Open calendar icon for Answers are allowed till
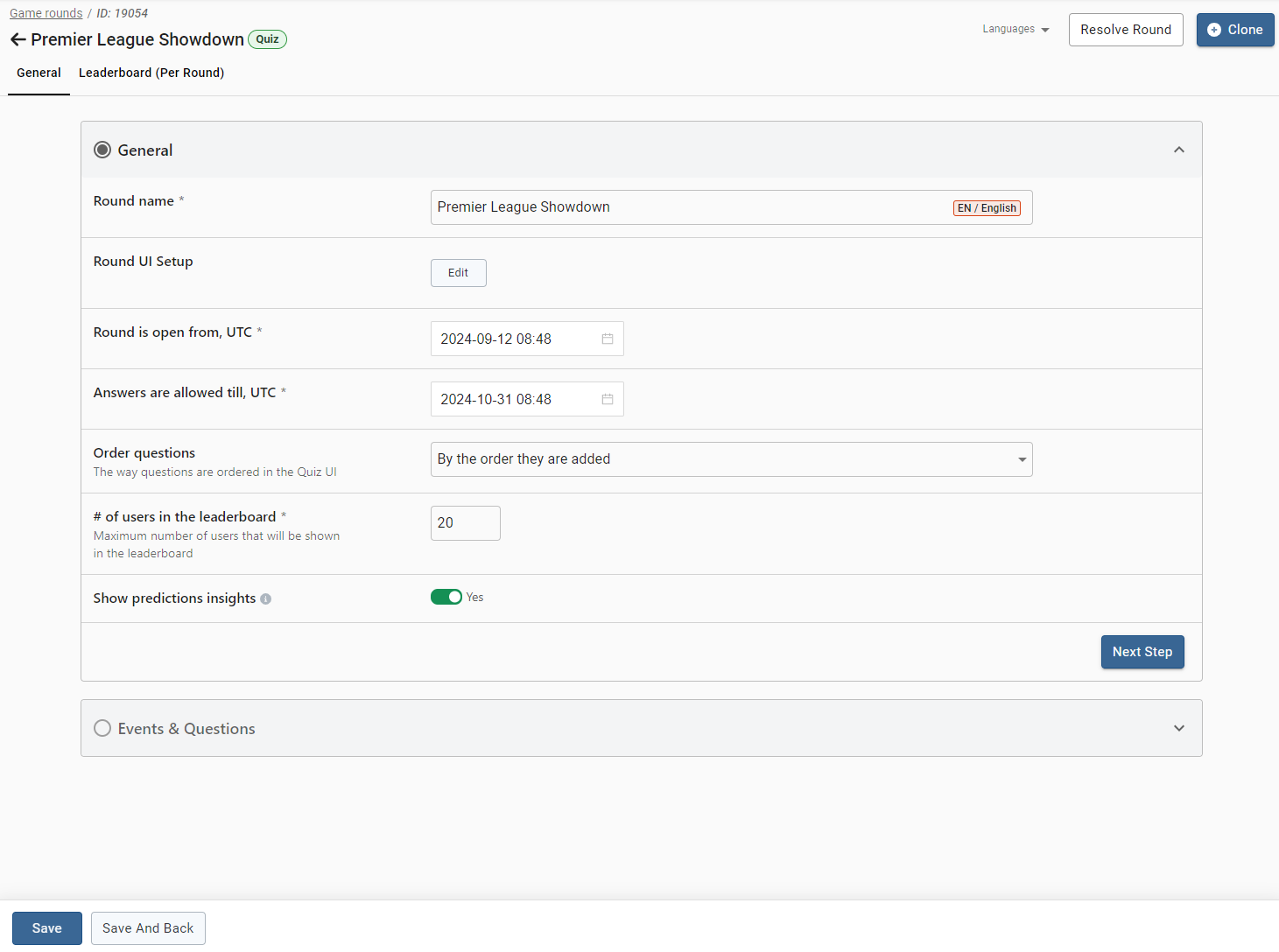The height and width of the screenshot is (952, 1279). tap(608, 399)
